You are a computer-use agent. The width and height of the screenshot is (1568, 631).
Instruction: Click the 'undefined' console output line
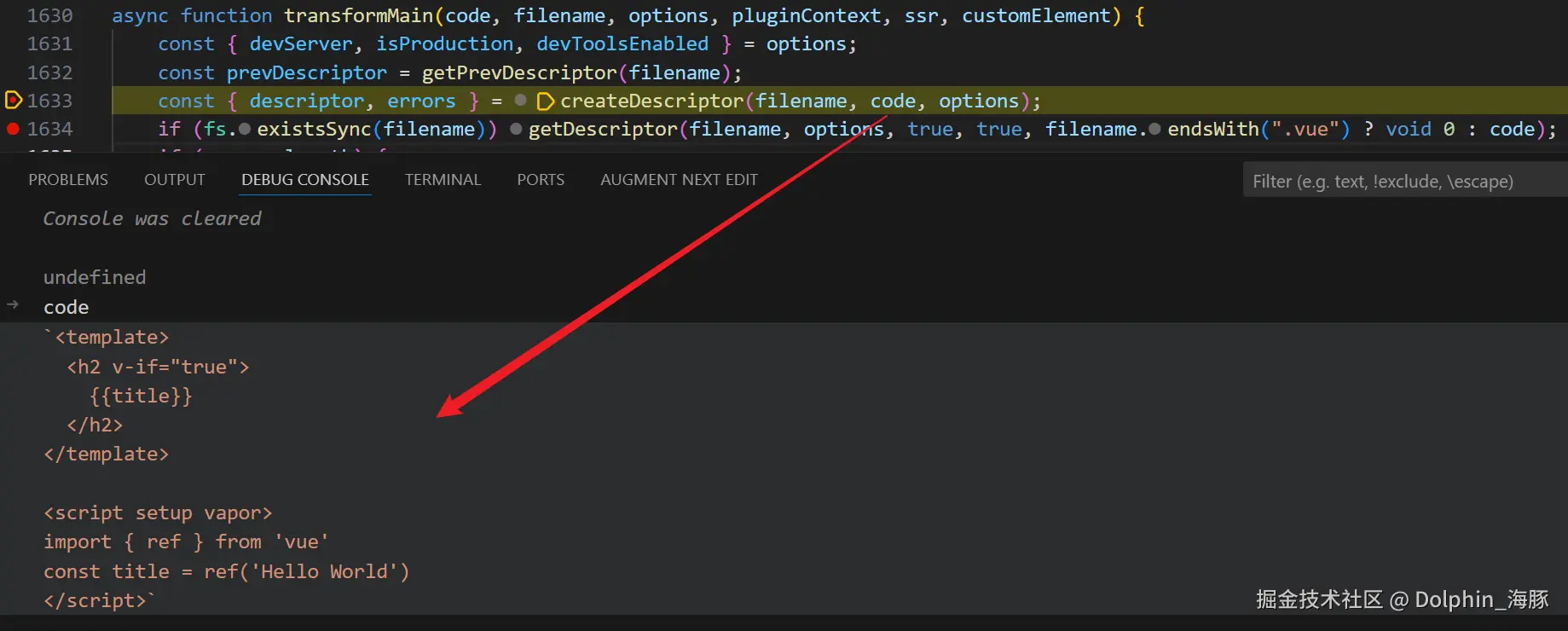click(95, 277)
